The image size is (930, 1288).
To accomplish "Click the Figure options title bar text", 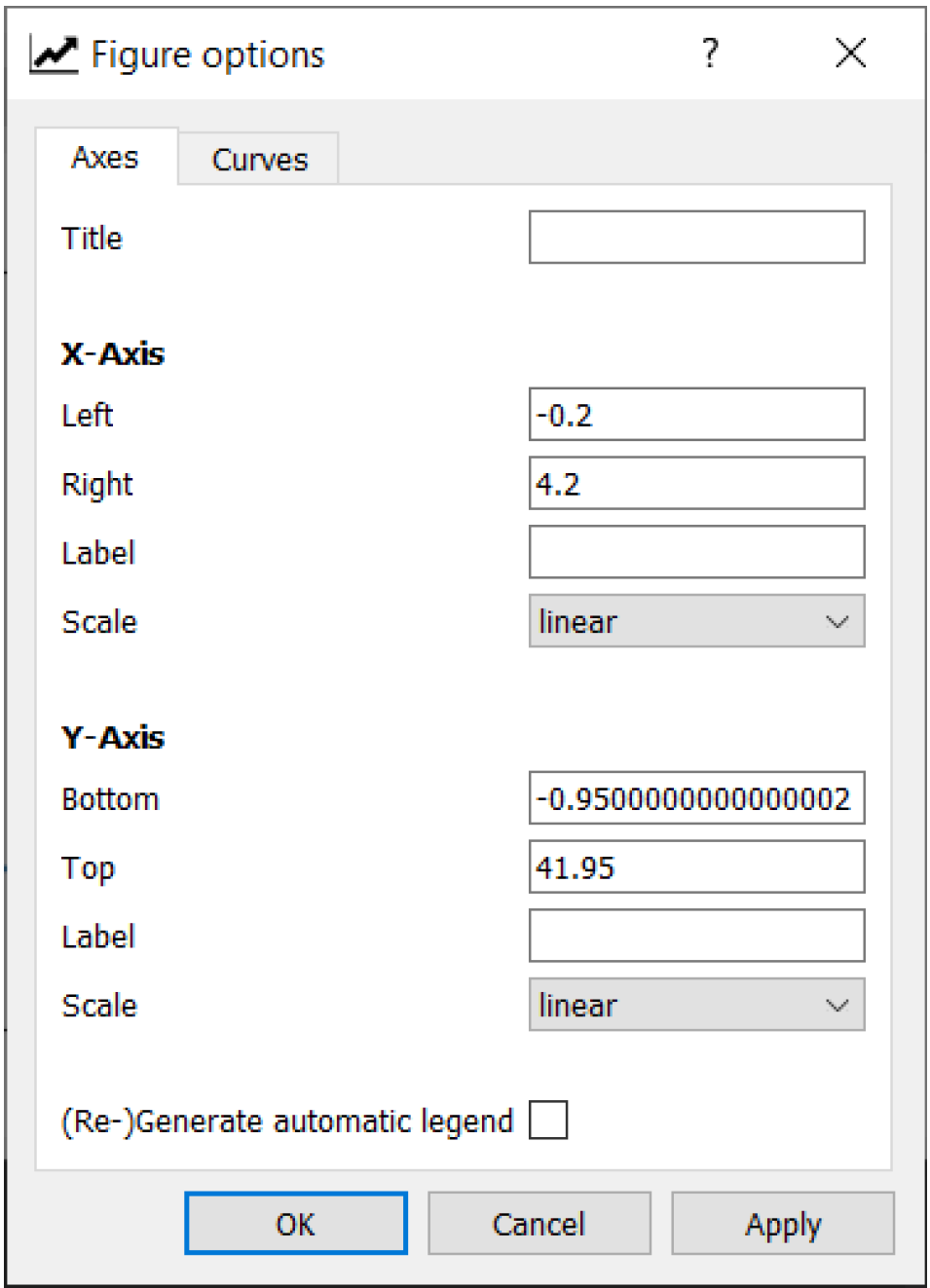I will [207, 55].
